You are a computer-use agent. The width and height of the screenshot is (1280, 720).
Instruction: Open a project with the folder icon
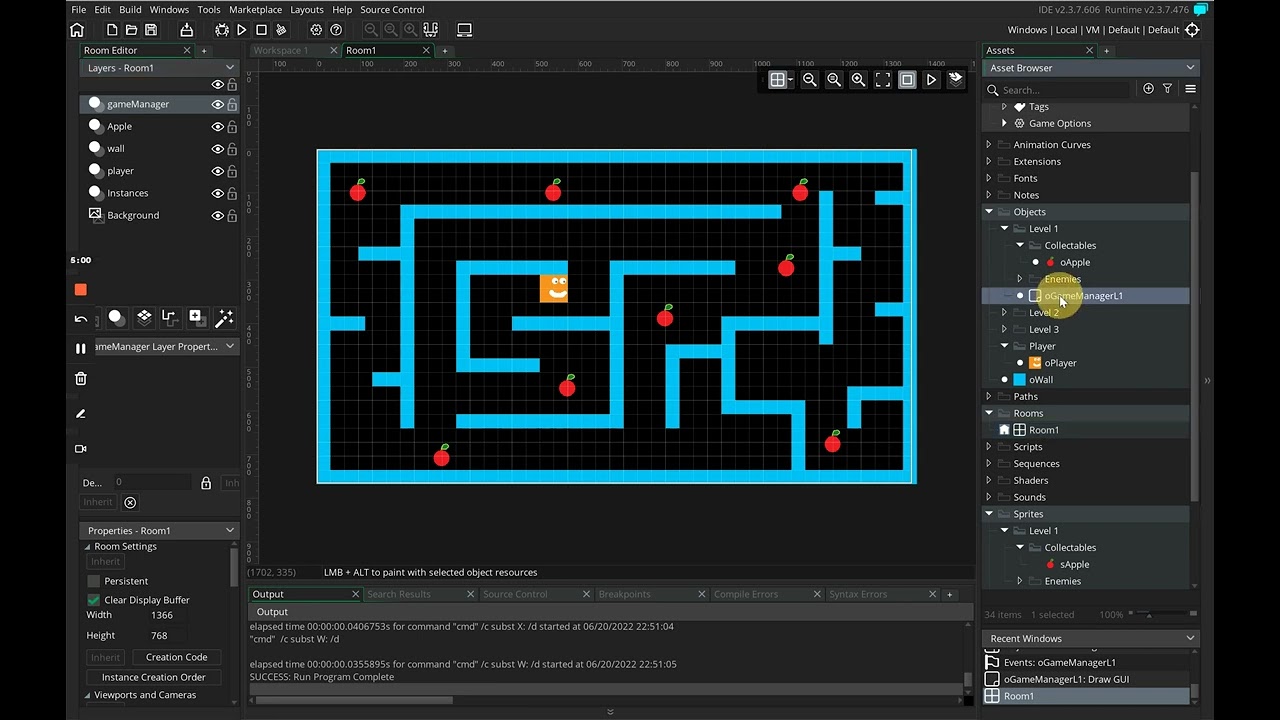pyautogui.click(x=131, y=30)
